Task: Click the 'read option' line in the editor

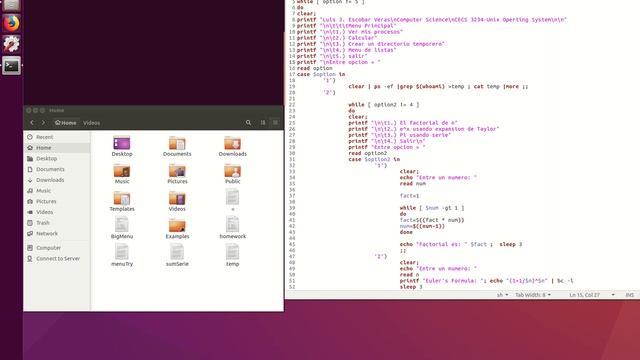Action: (x=314, y=68)
